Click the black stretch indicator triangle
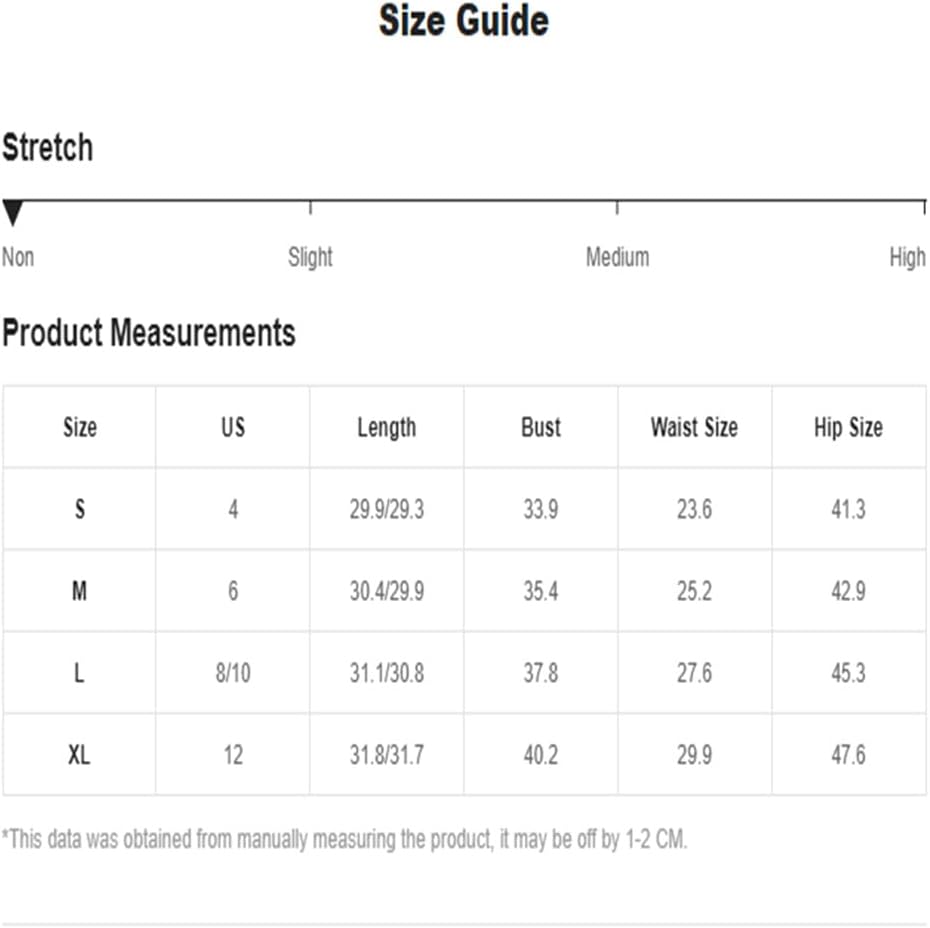Image resolution: width=930 pixels, height=928 pixels. pyautogui.click(x=12, y=213)
